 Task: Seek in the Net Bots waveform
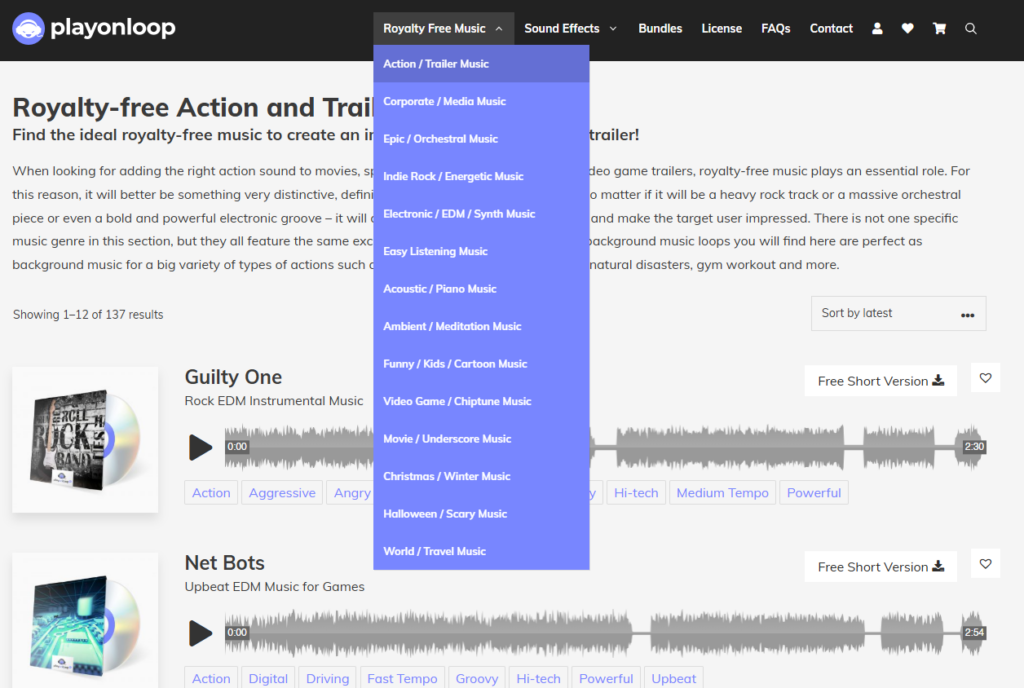(605, 633)
